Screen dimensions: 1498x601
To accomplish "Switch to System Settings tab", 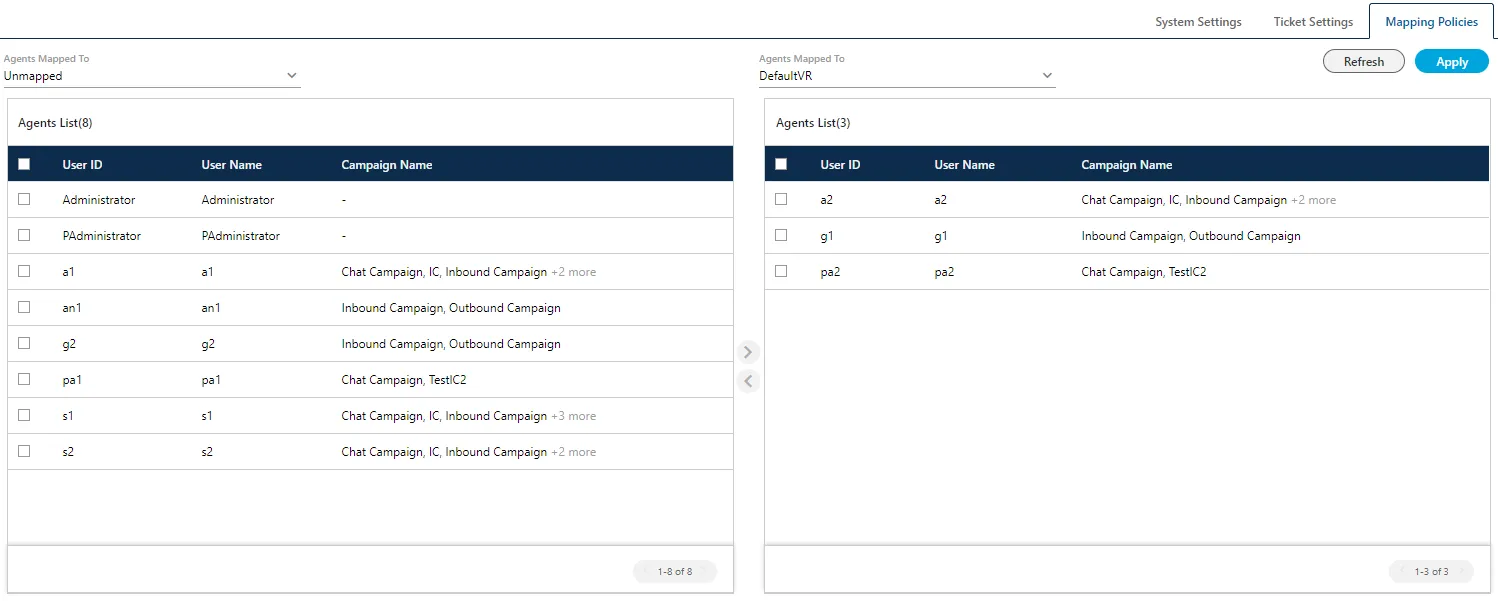I will 1198,22.
